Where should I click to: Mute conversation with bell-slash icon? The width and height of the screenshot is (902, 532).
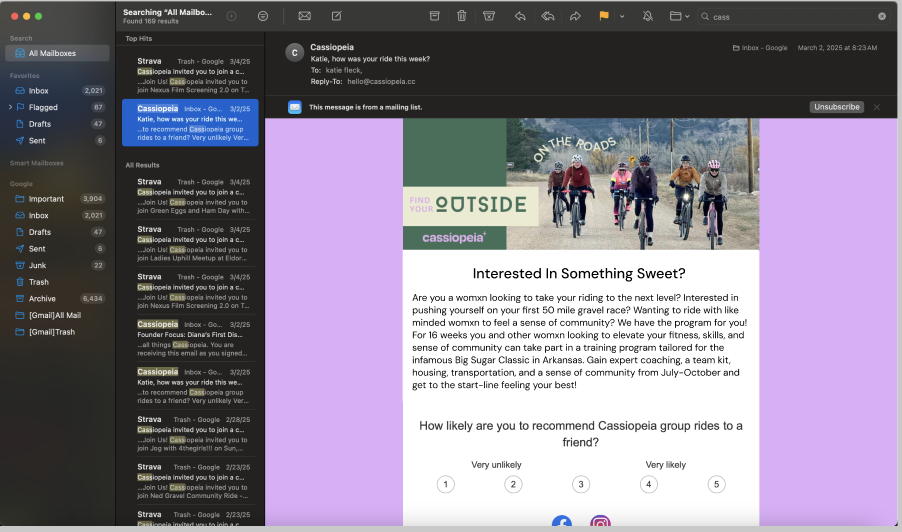pos(648,16)
